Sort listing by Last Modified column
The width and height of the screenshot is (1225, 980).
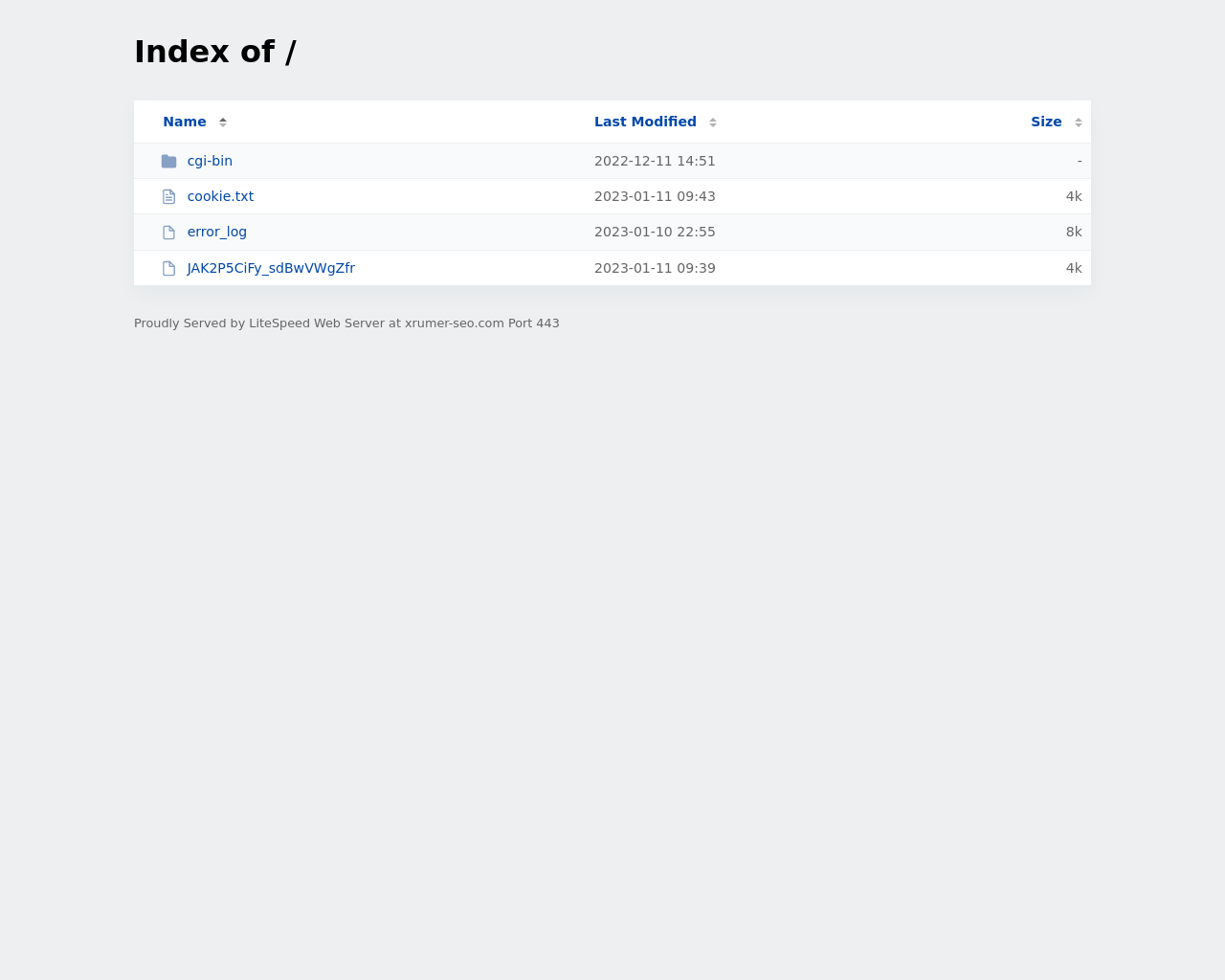[x=645, y=122]
